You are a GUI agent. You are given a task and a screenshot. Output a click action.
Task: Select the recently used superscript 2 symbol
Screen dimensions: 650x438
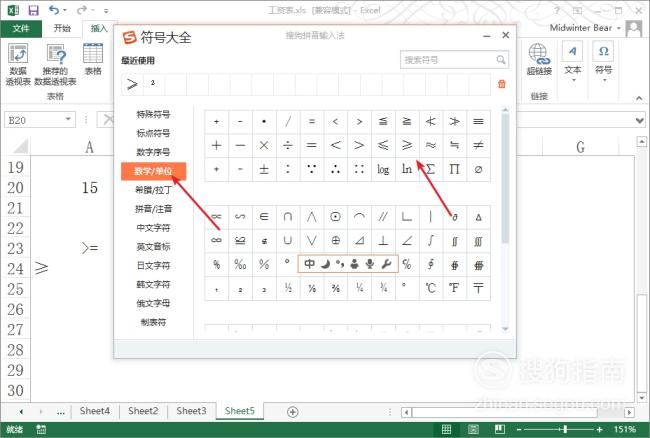pos(153,84)
